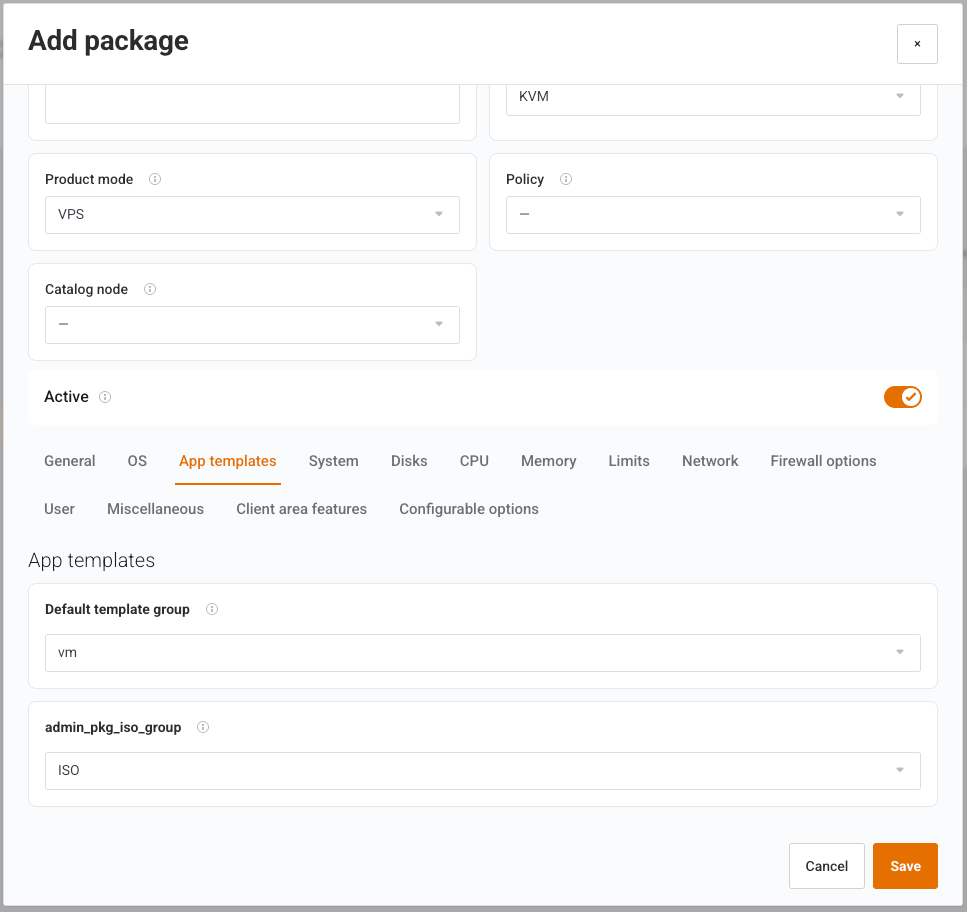
Task: Open the Product mode dropdown showing VPS
Action: tap(252, 215)
